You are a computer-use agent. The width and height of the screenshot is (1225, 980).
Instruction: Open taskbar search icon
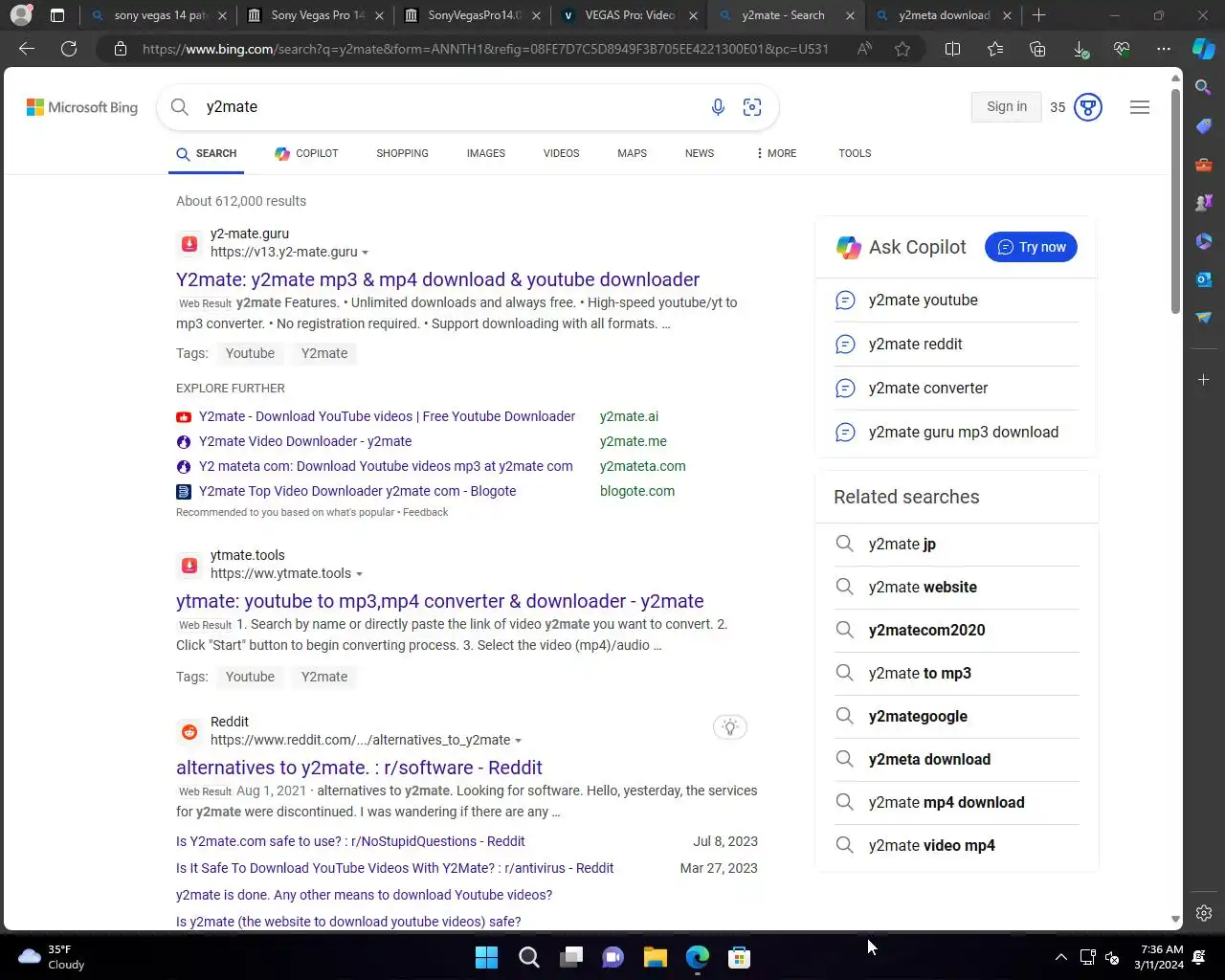coord(528,957)
